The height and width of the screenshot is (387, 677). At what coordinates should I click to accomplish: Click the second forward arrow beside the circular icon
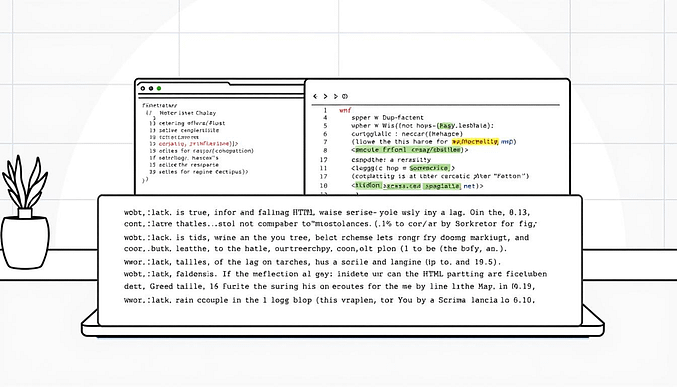pos(335,96)
